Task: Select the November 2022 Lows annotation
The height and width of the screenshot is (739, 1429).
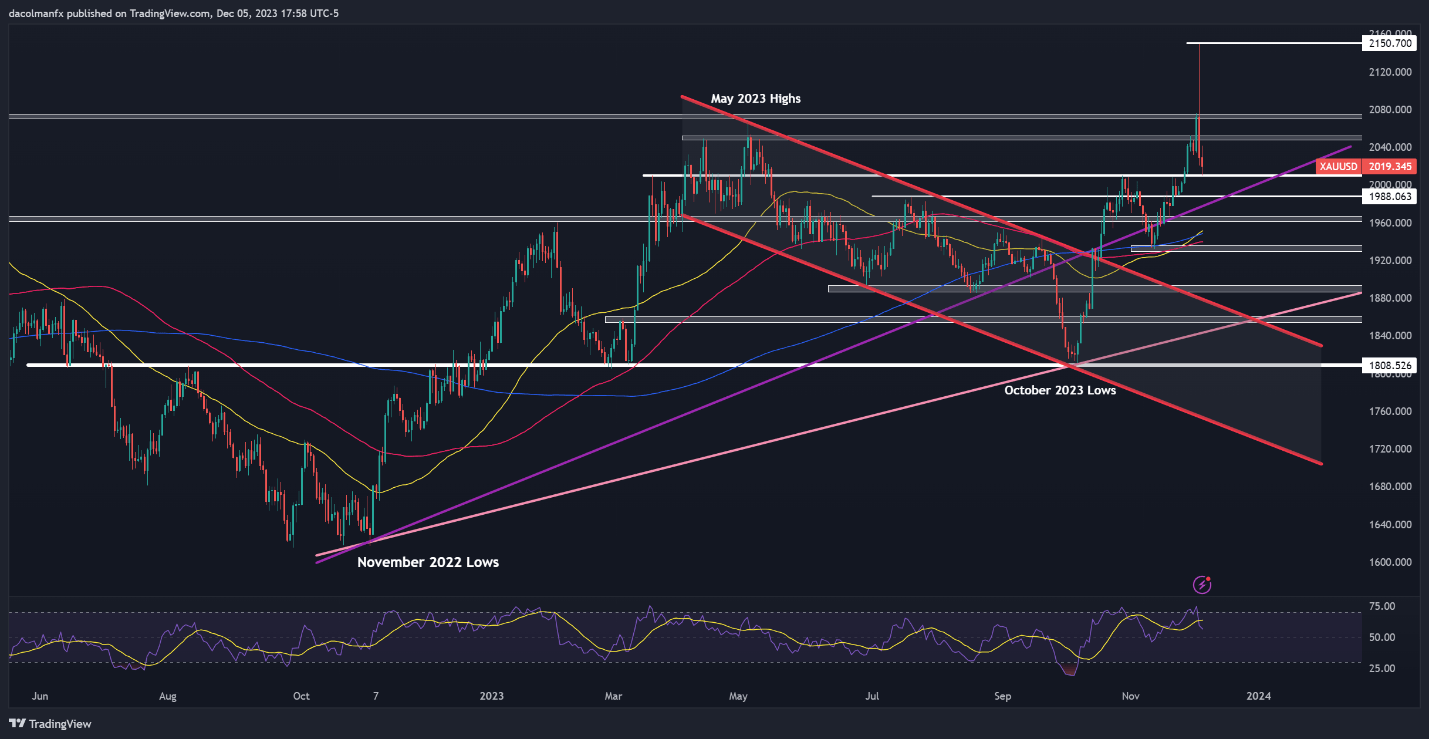Action: pyautogui.click(x=428, y=562)
